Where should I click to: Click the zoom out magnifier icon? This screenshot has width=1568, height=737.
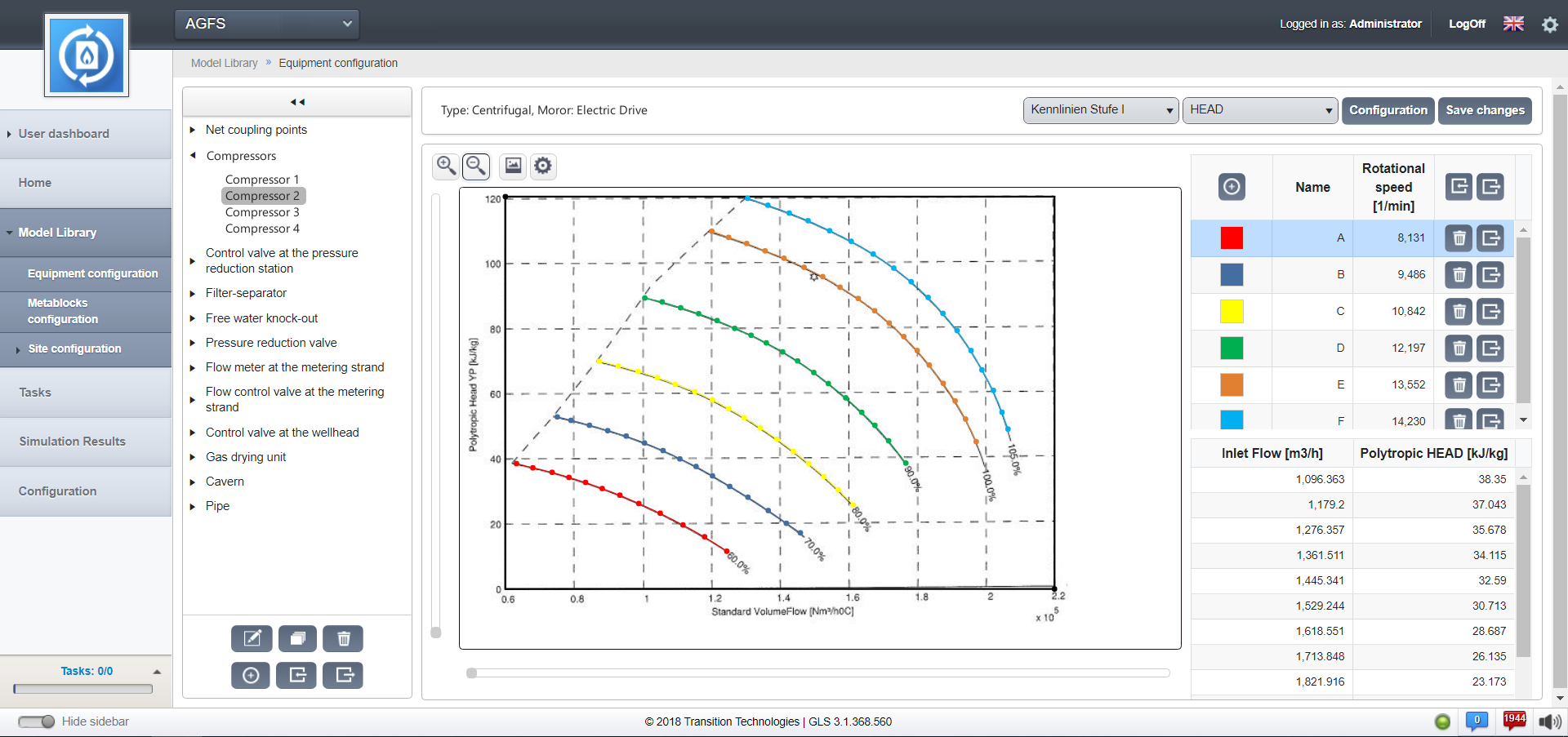pyautogui.click(x=476, y=166)
